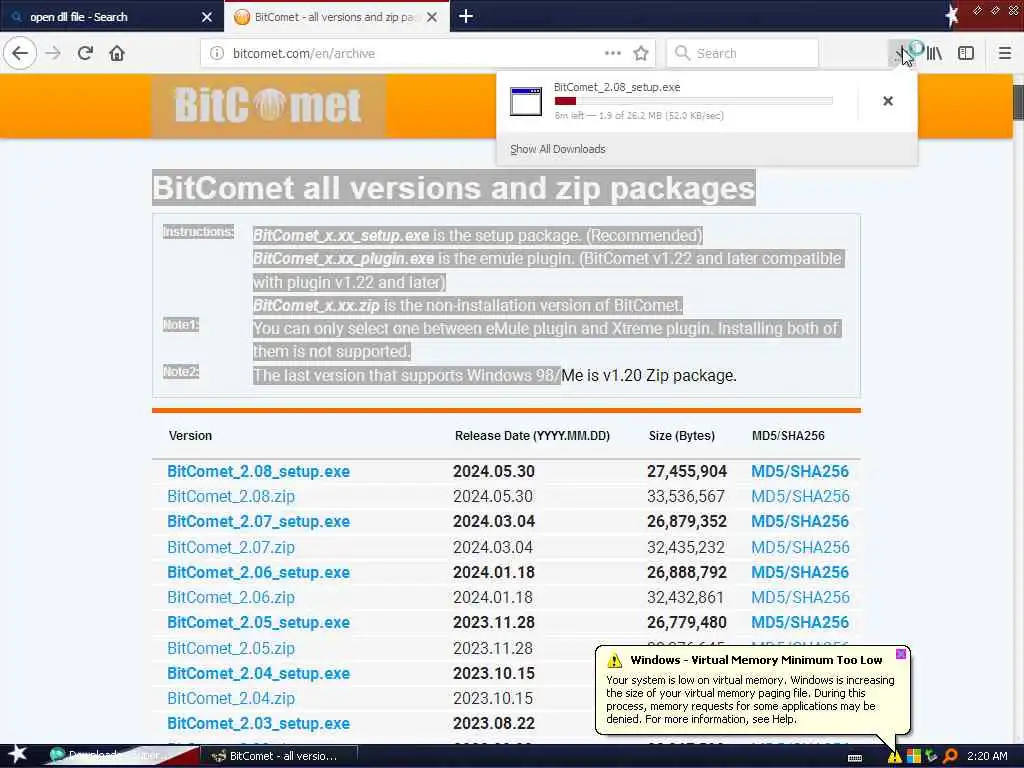Open MD5/SHA256 for BitComet_2.07_setup.exe
This screenshot has width=1024, height=768.
pyautogui.click(x=800, y=522)
